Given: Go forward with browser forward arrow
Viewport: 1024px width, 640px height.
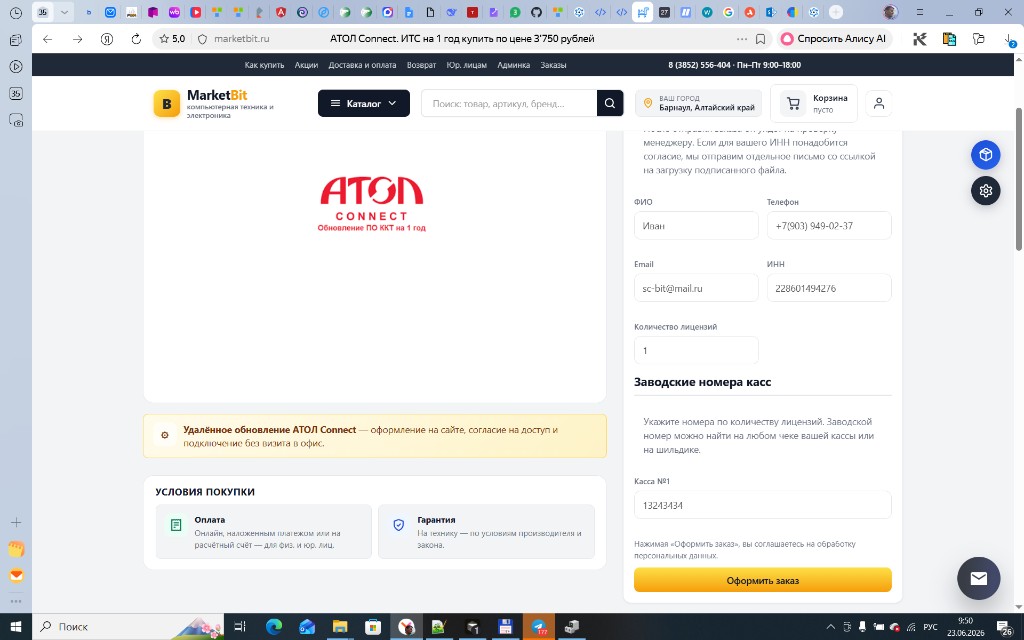Looking at the screenshot, I should (78, 39).
